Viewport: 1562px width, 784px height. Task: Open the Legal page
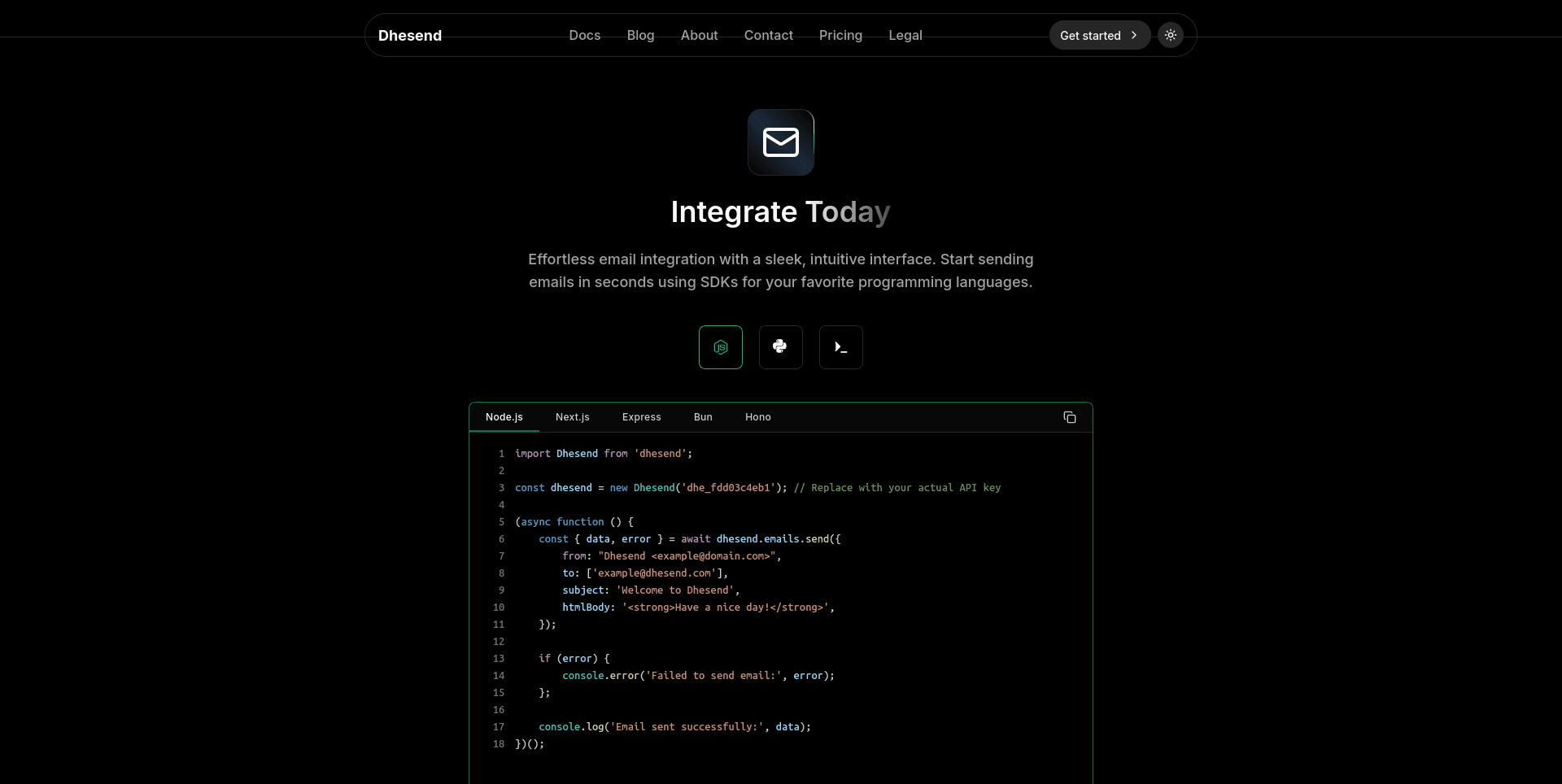(905, 35)
